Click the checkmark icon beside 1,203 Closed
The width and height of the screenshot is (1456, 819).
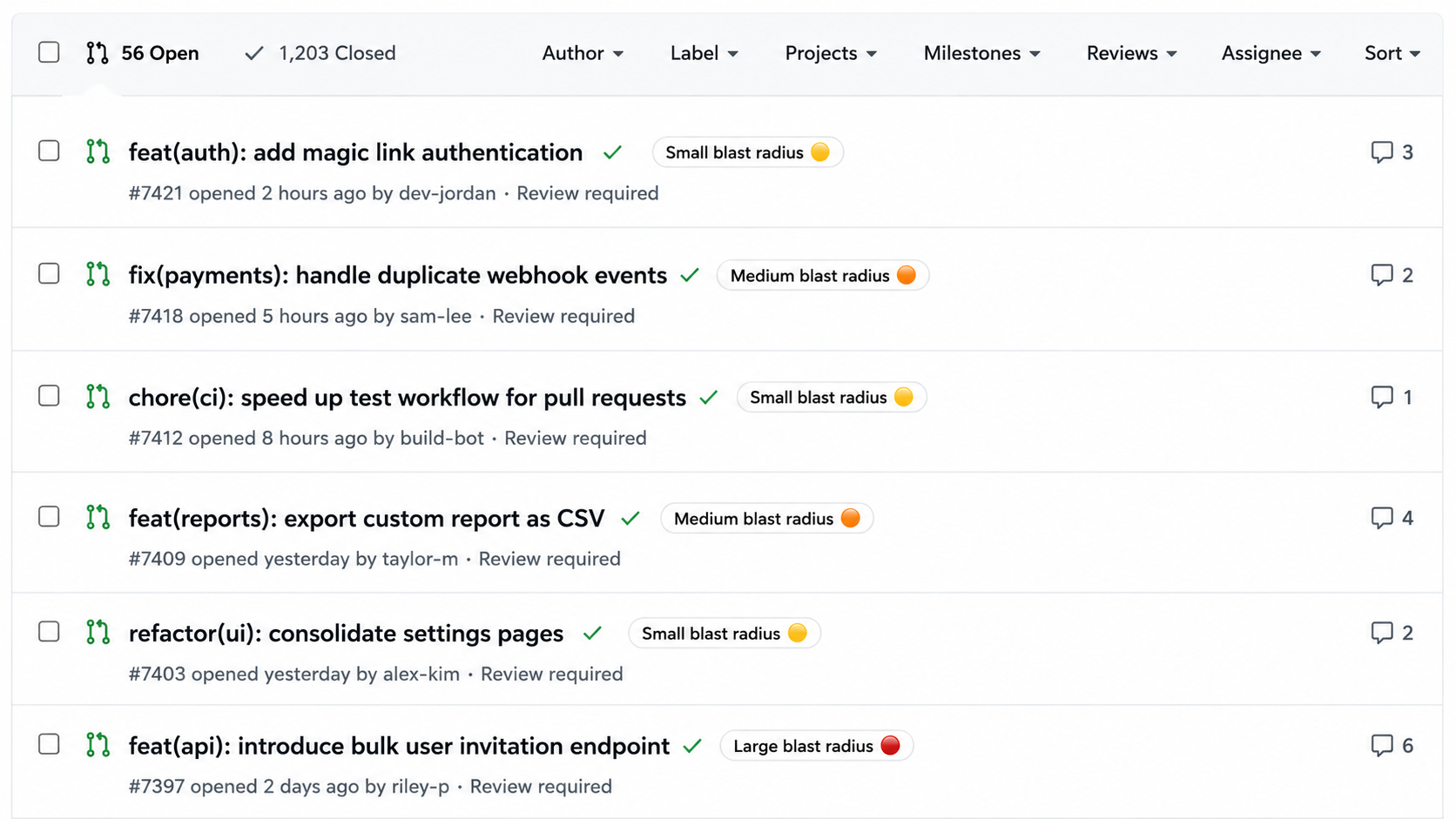(x=254, y=53)
